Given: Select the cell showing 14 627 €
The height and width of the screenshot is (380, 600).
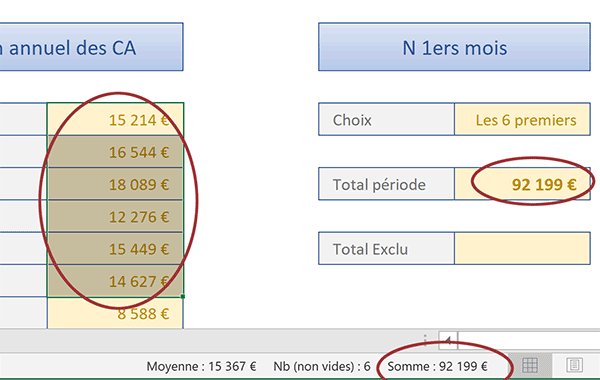Looking at the screenshot, I should click(116, 281).
